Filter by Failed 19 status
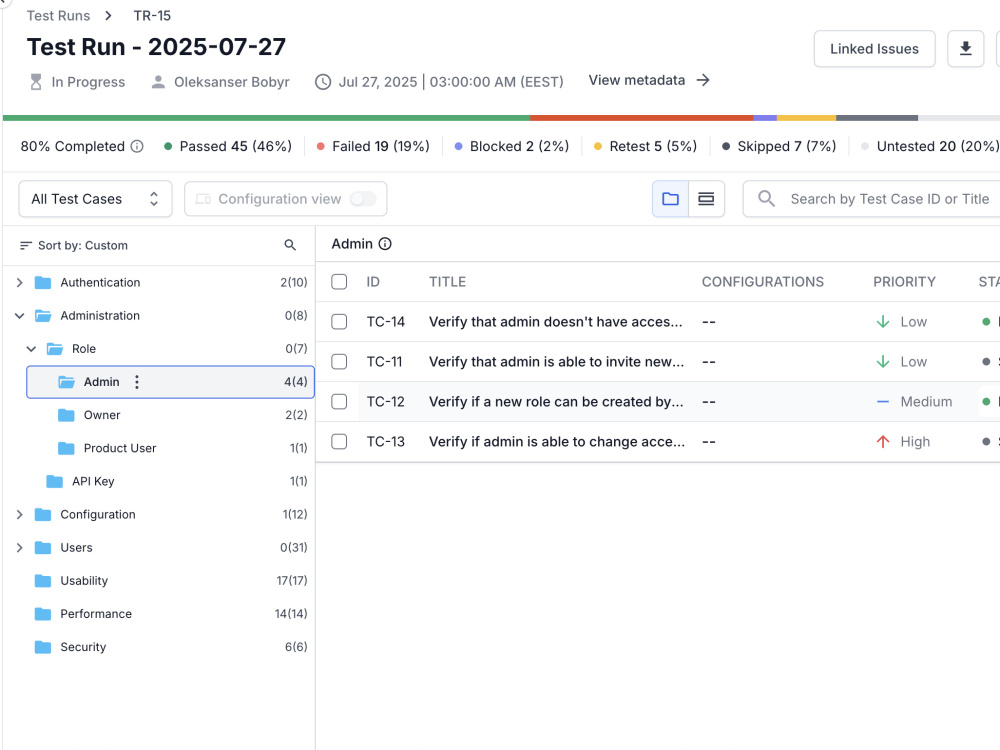The width and height of the screenshot is (1000, 750). pyautogui.click(x=373, y=146)
